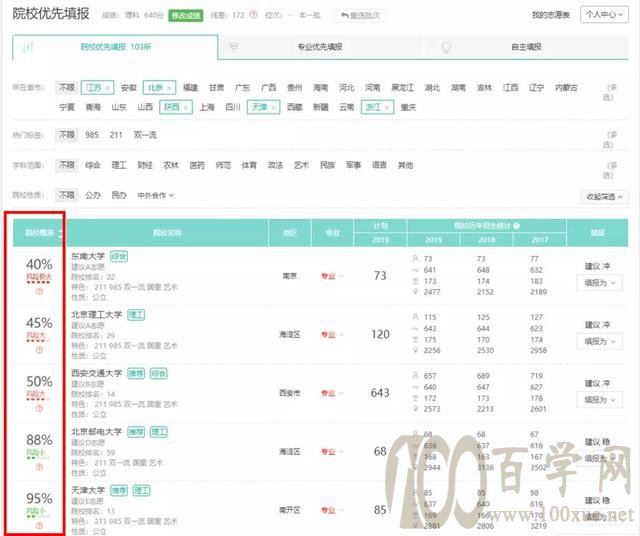
Task: Toggle the 民办 school nature filter
Action: click(x=119, y=195)
